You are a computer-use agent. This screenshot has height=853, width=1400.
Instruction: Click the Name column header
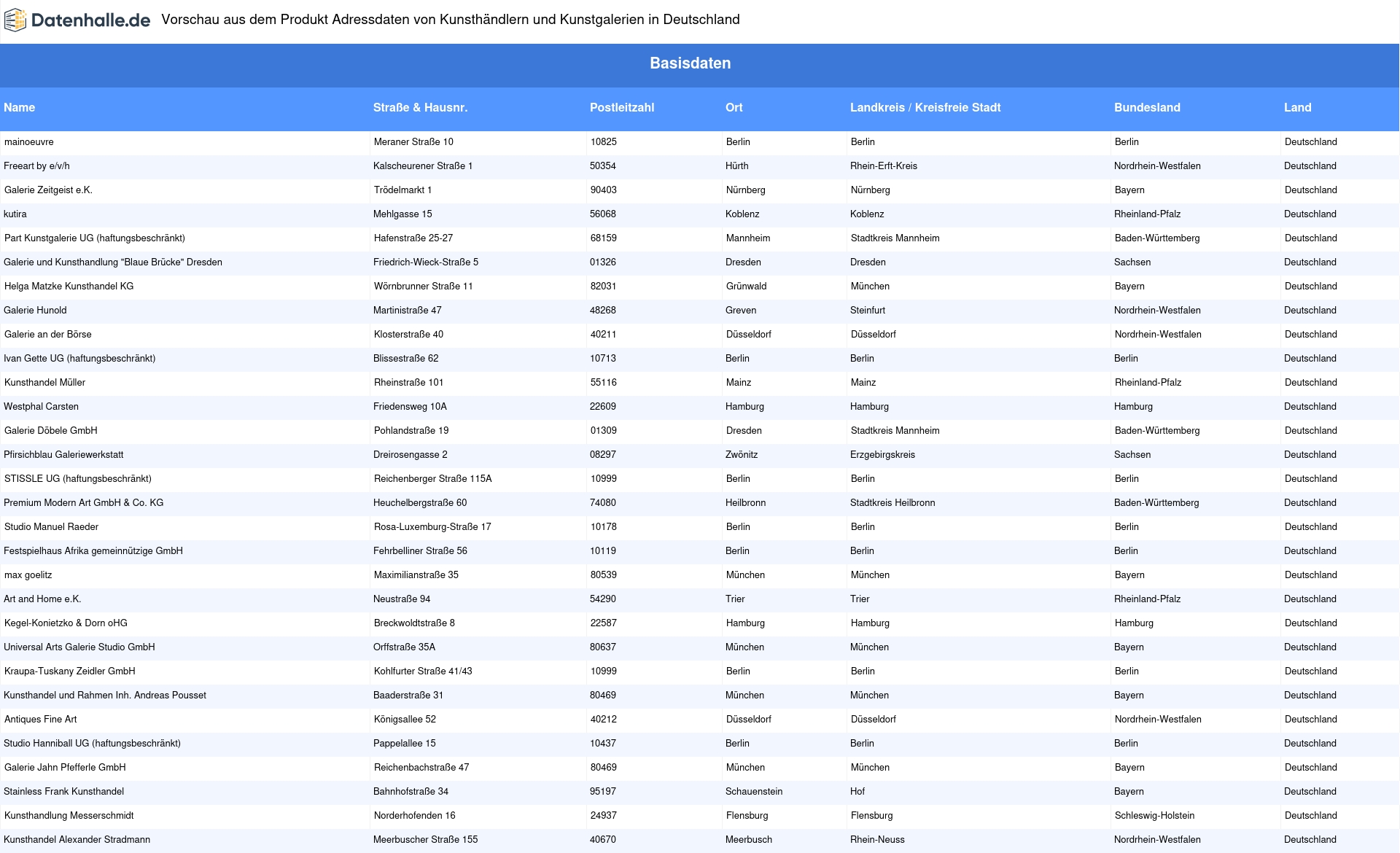click(20, 108)
